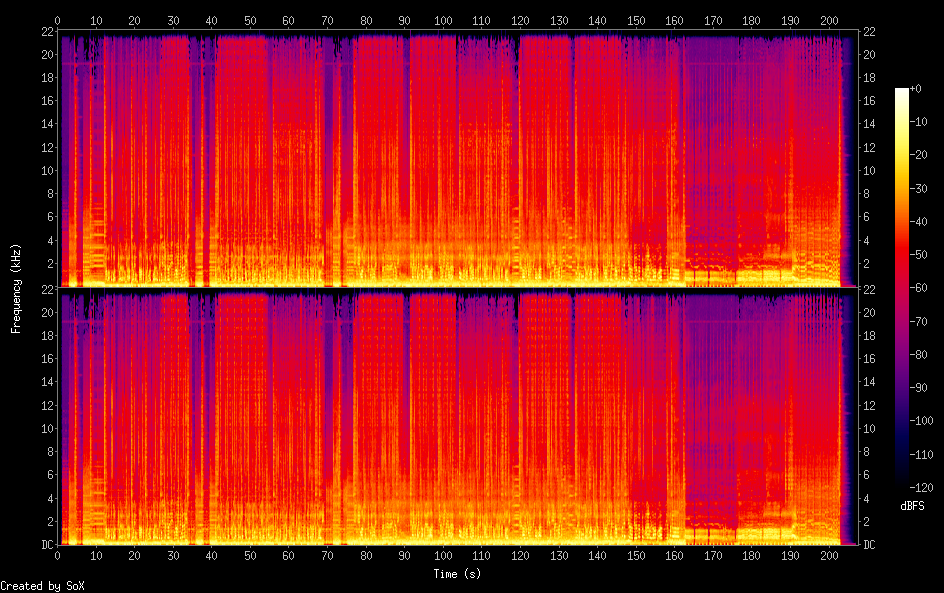Click the '+0' color scale label
944x593 pixels.
tap(915, 88)
